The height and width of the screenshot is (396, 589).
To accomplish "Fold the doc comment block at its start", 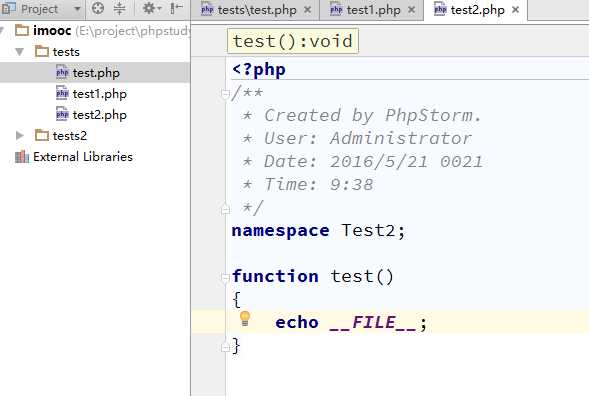I will [225, 94].
